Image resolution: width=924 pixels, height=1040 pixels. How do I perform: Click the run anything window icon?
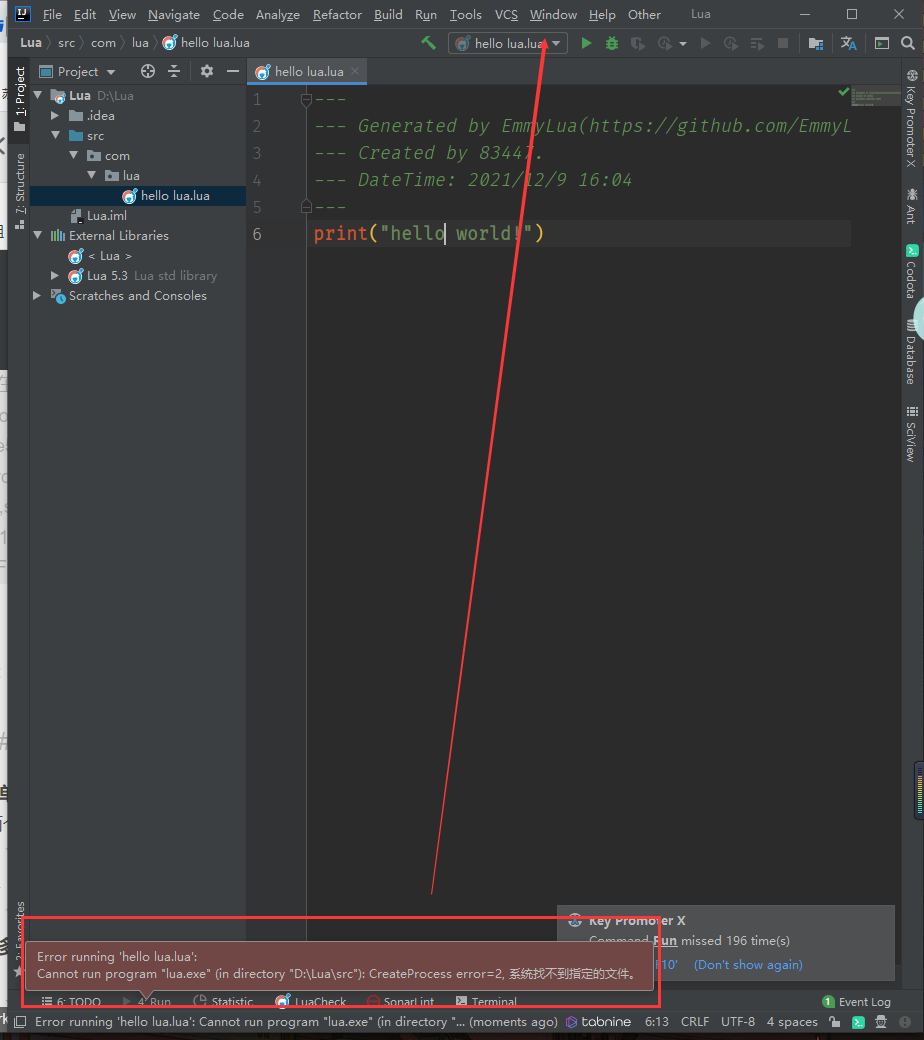[882, 43]
